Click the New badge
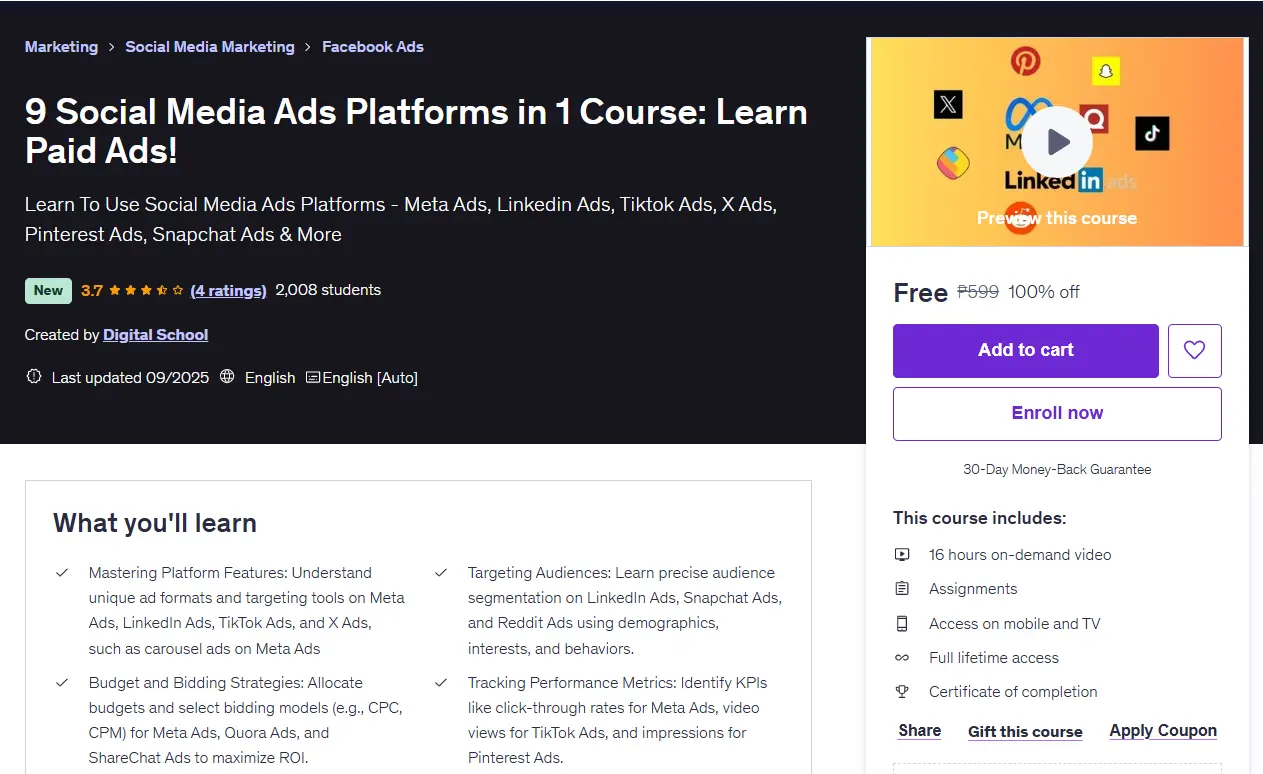 pyautogui.click(x=48, y=290)
